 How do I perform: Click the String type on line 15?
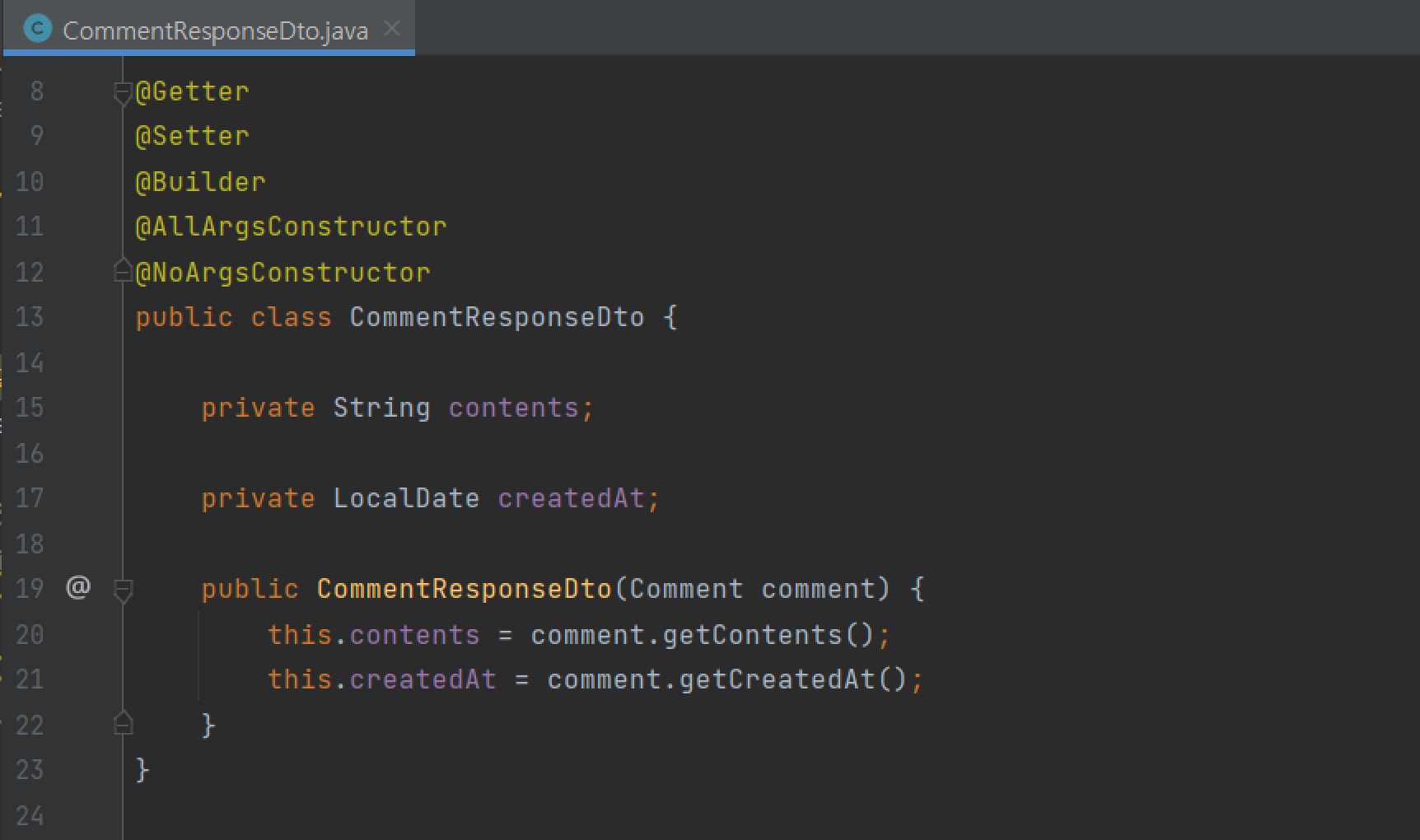(x=381, y=408)
